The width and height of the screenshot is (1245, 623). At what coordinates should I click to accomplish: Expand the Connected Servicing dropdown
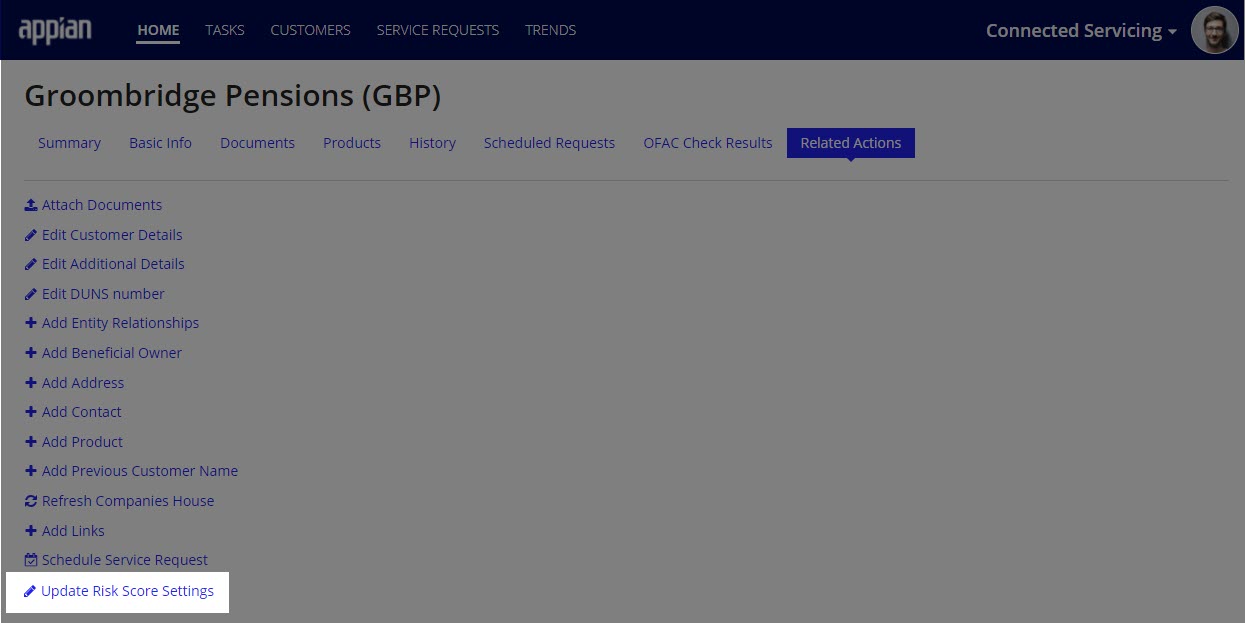pos(1080,30)
